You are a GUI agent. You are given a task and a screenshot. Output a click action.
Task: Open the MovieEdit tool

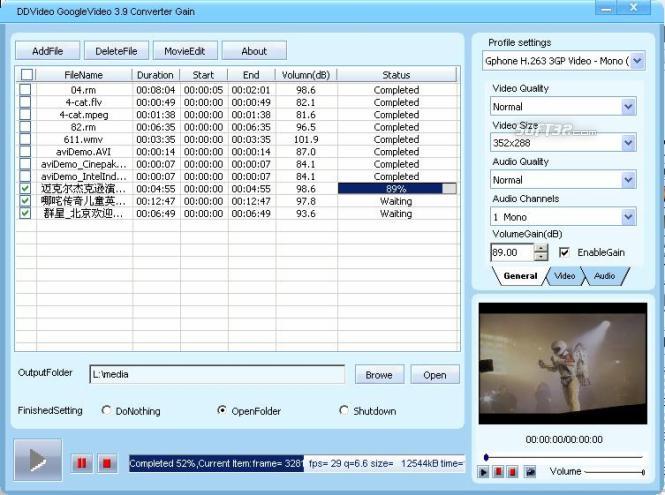pyautogui.click(x=185, y=51)
